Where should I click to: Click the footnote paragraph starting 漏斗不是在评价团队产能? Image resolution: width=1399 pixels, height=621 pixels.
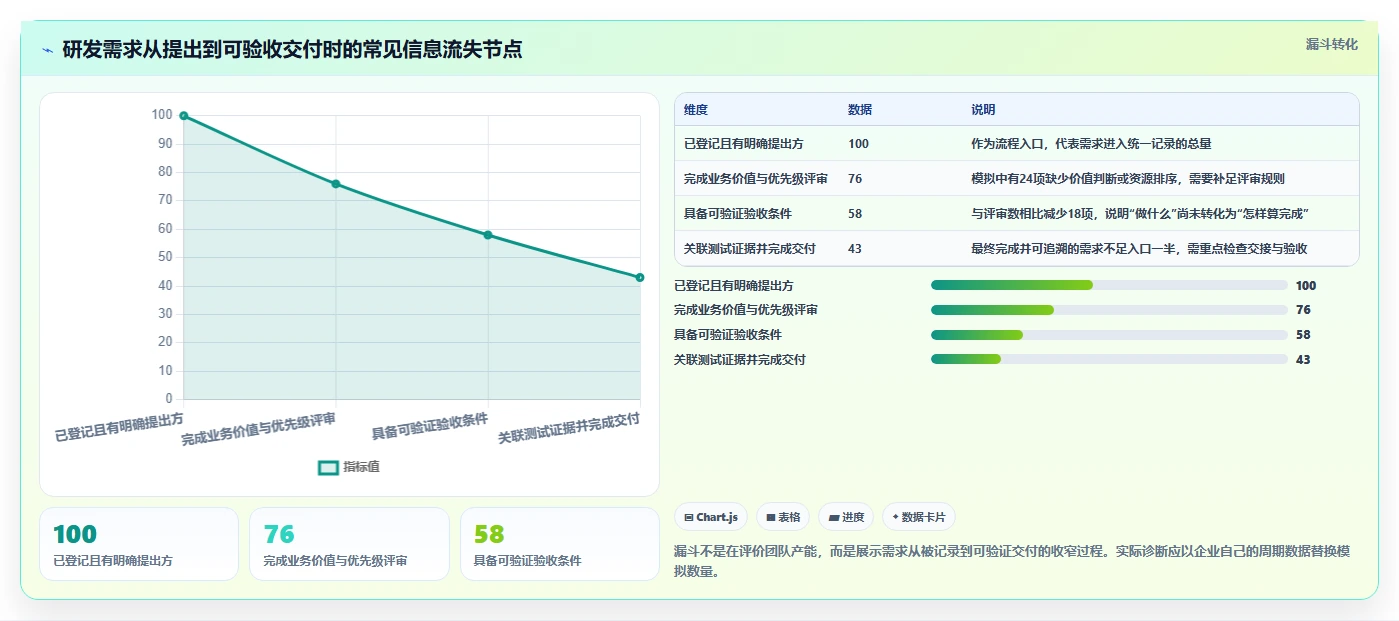click(x=1012, y=562)
